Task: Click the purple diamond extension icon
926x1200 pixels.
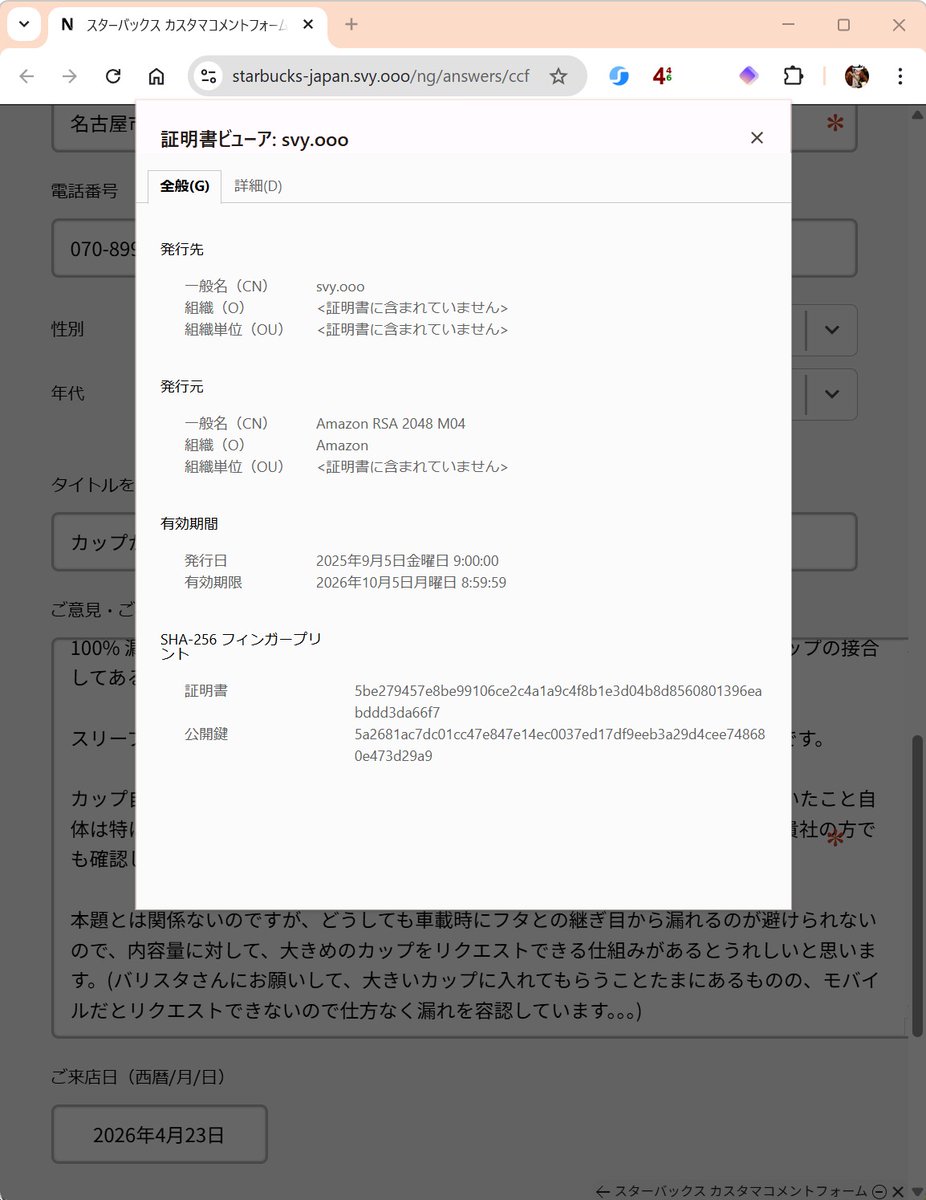Action: (749, 76)
